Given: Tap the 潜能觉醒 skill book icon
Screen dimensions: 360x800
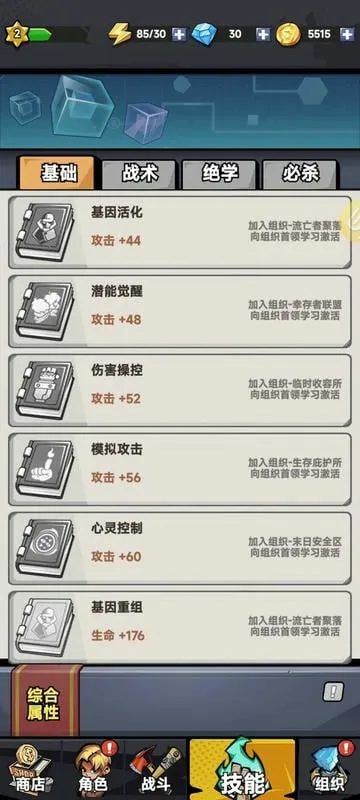Looking at the screenshot, I should (44, 311).
